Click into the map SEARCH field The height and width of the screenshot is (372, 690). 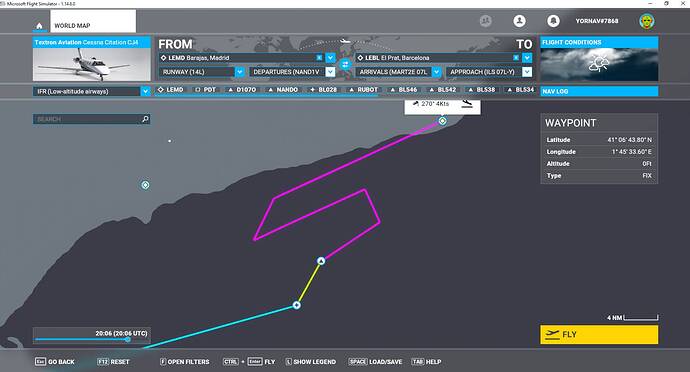coord(87,119)
